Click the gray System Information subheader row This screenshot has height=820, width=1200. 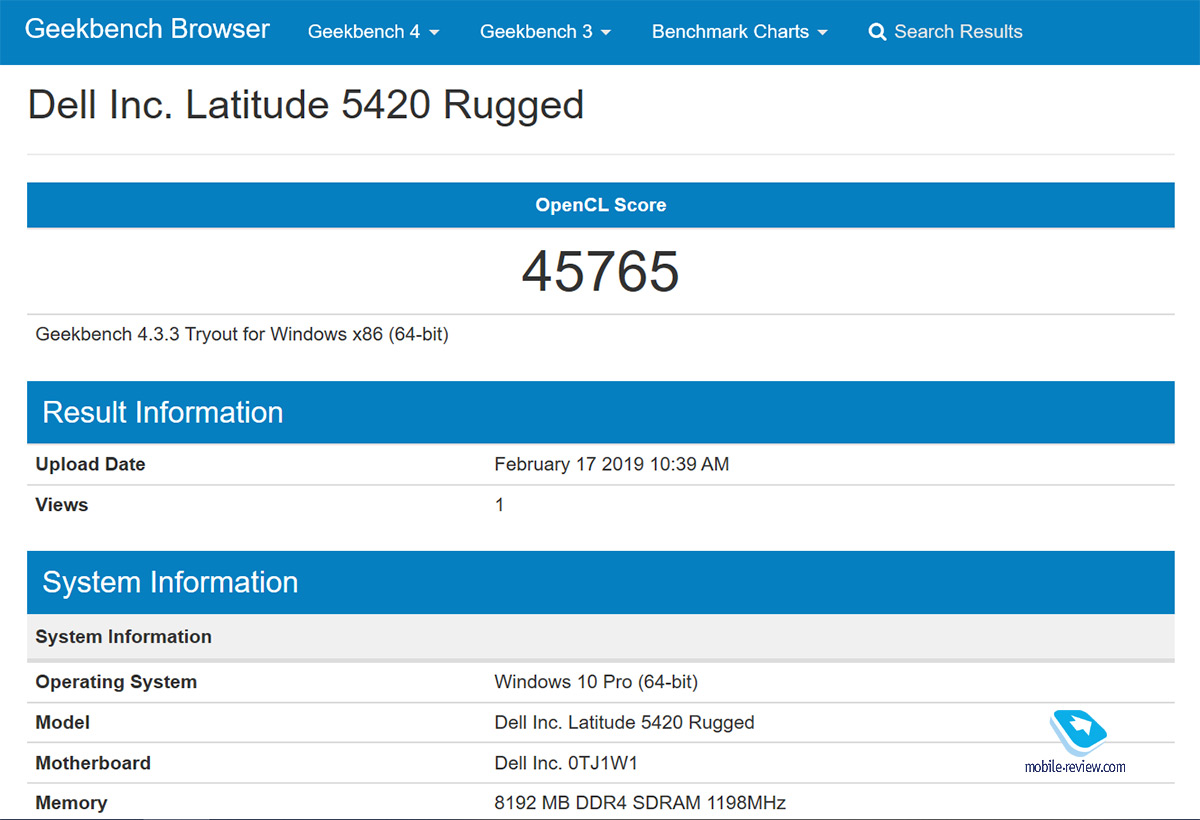pyautogui.click(x=600, y=637)
